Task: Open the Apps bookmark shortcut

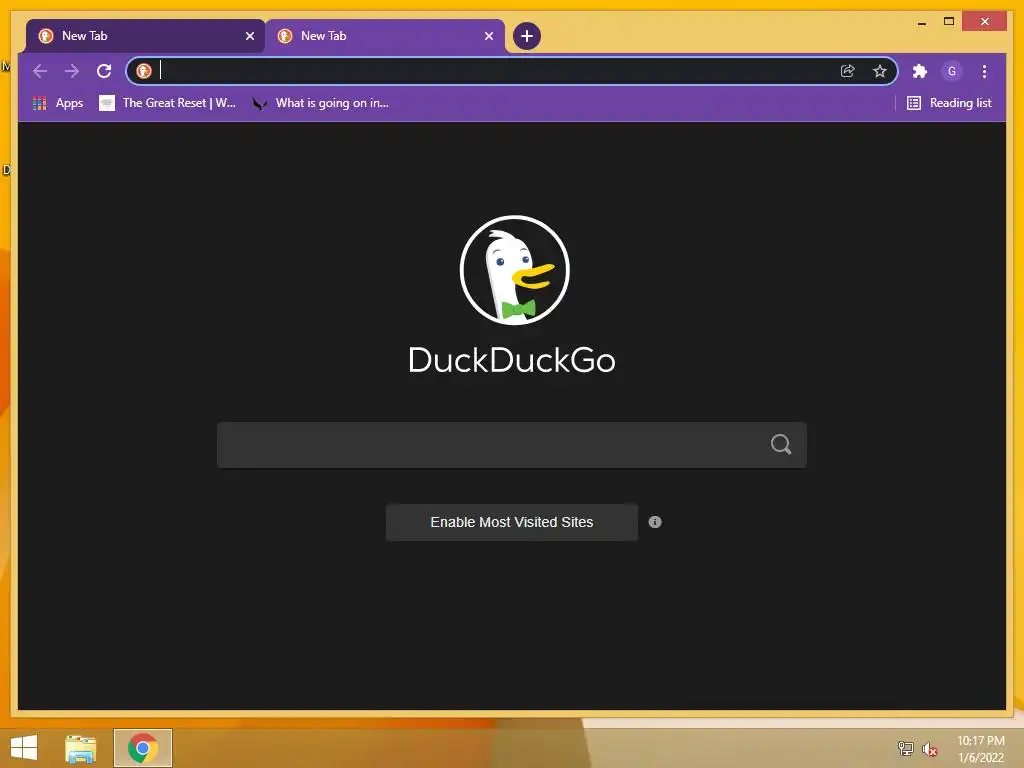Action: (x=58, y=103)
